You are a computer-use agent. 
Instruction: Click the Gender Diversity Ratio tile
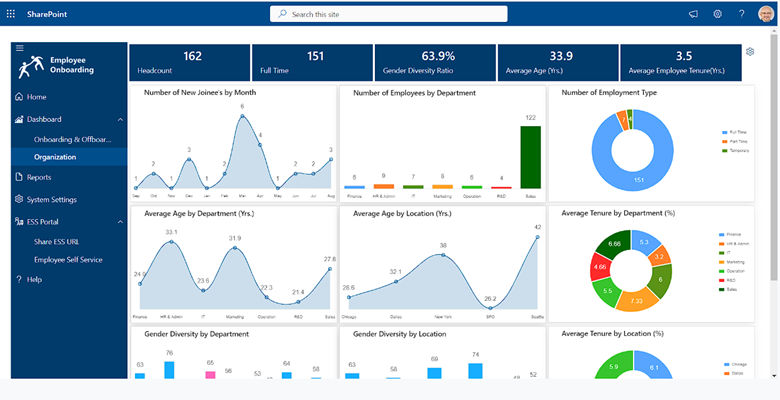tap(435, 63)
